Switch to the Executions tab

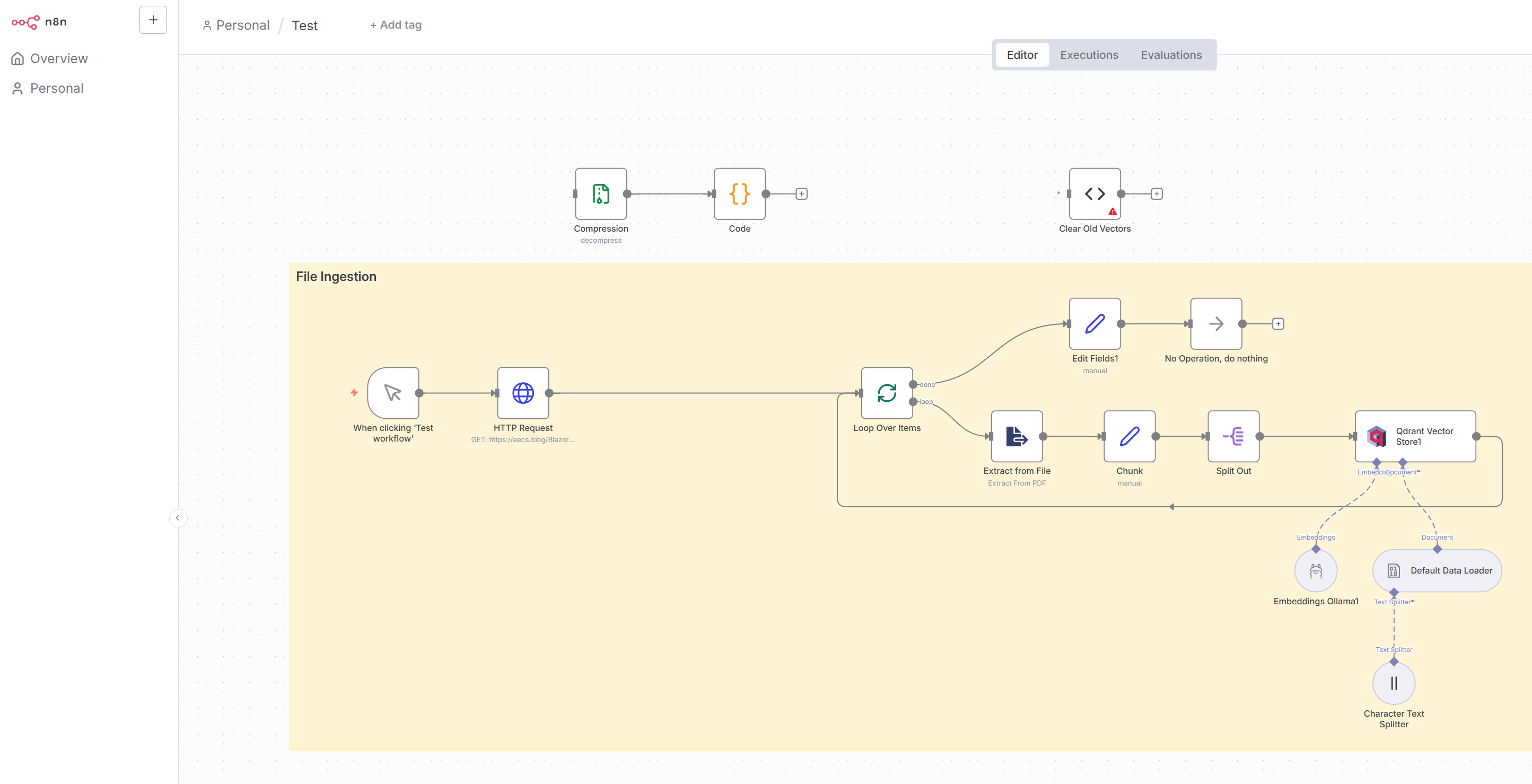tap(1088, 55)
